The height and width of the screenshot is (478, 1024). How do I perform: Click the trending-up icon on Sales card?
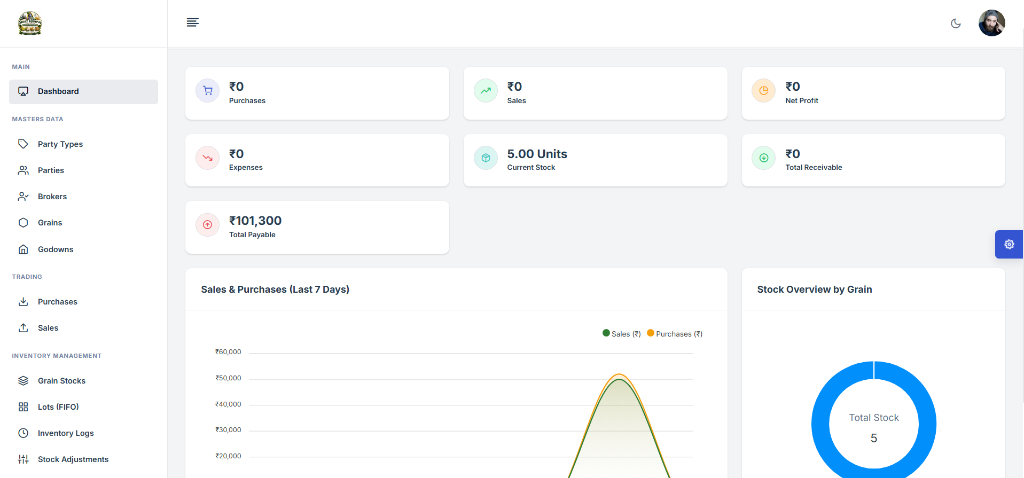click(x=486, y=91)
